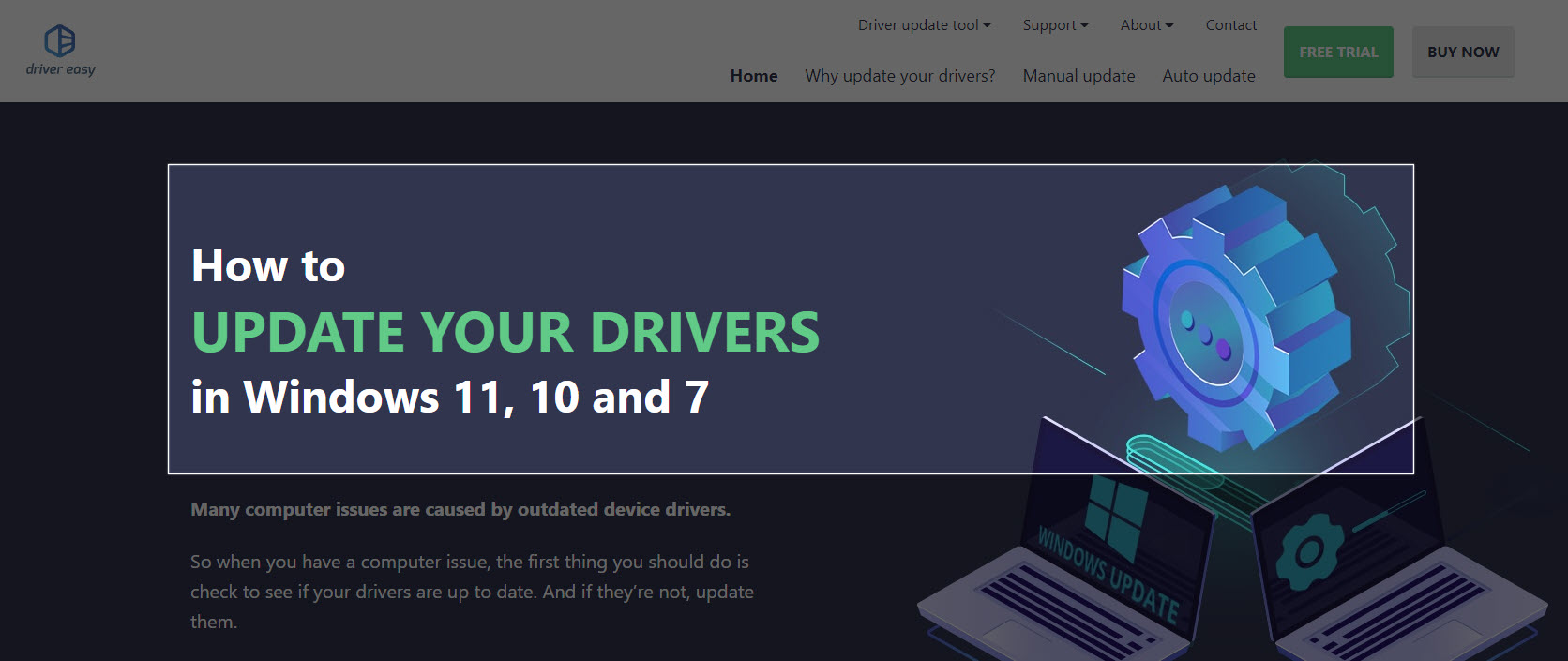
Task: Expand the Support menu
Action: point(1055,25)
